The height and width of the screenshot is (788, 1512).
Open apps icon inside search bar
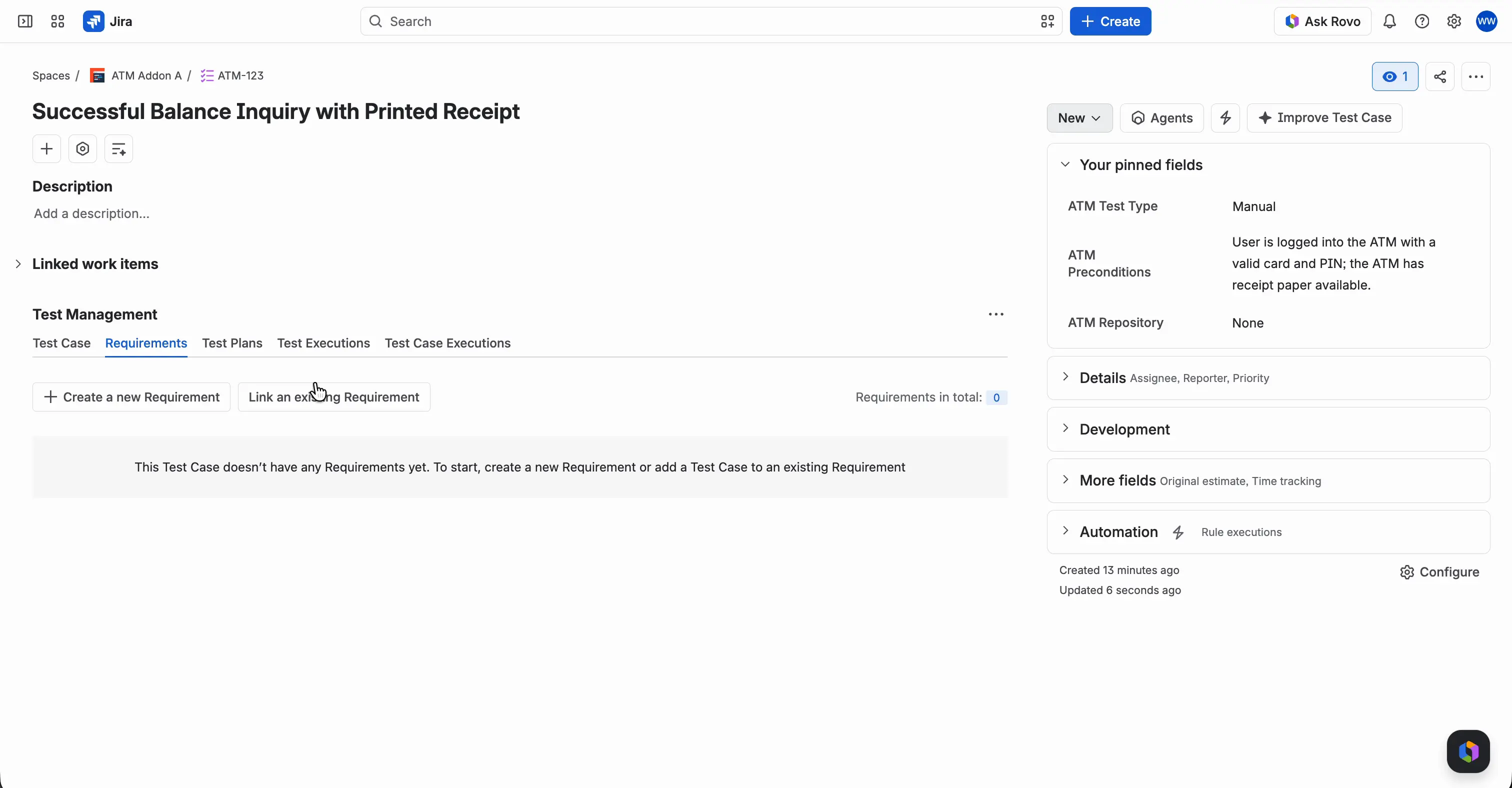pyautogui.click(x=1047, y=21)
